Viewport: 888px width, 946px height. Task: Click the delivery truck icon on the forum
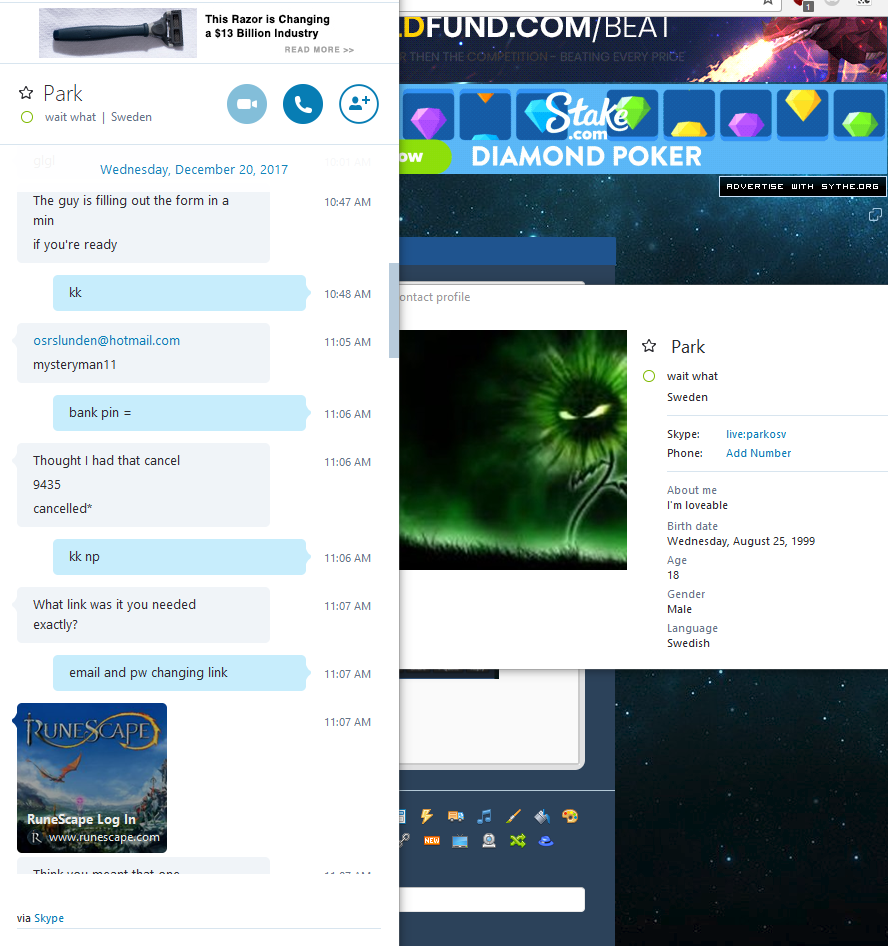click(455, 816)
